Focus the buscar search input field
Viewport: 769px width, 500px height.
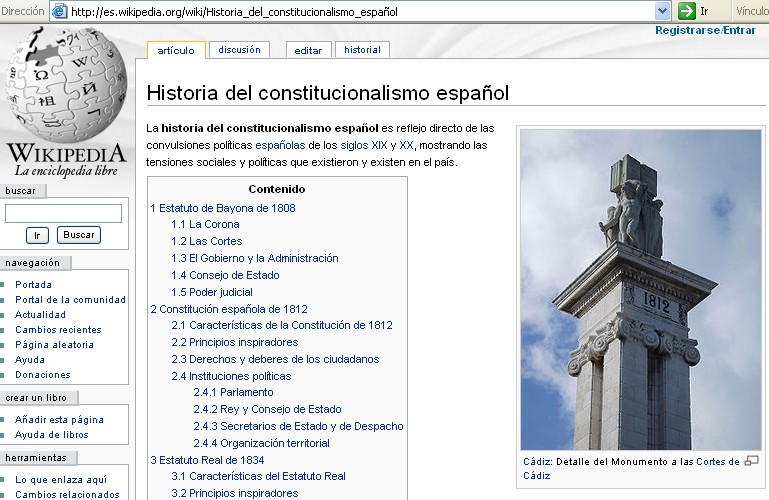tap(63, 213)
